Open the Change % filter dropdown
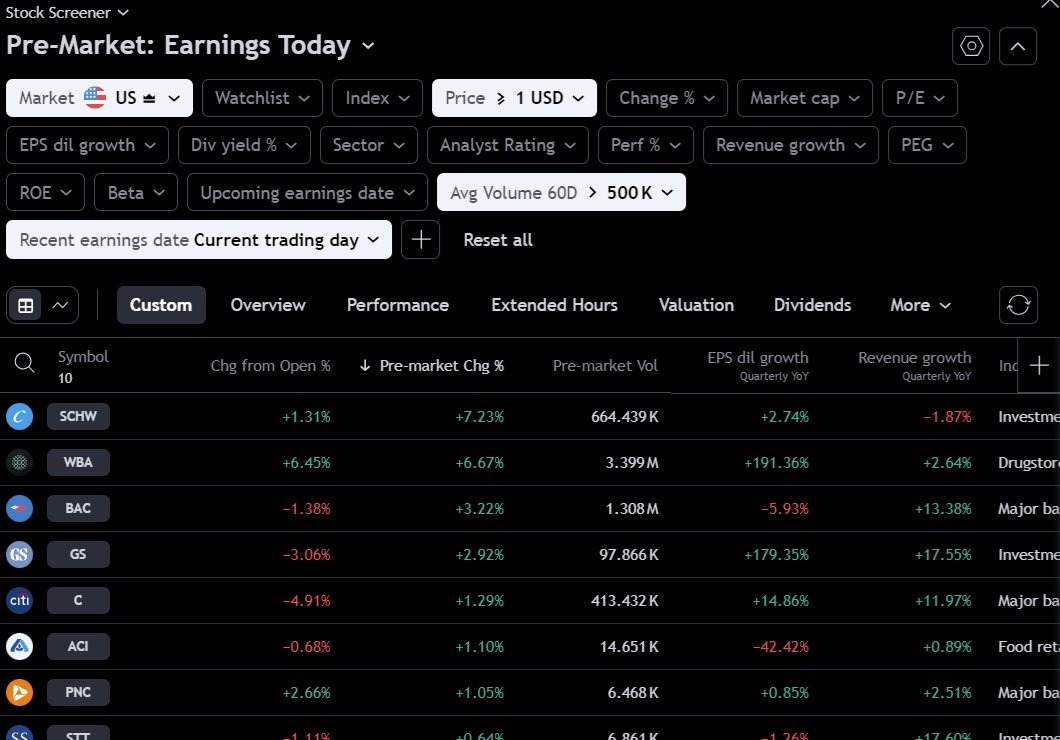The image size is (1060, 740). point(667,98)
